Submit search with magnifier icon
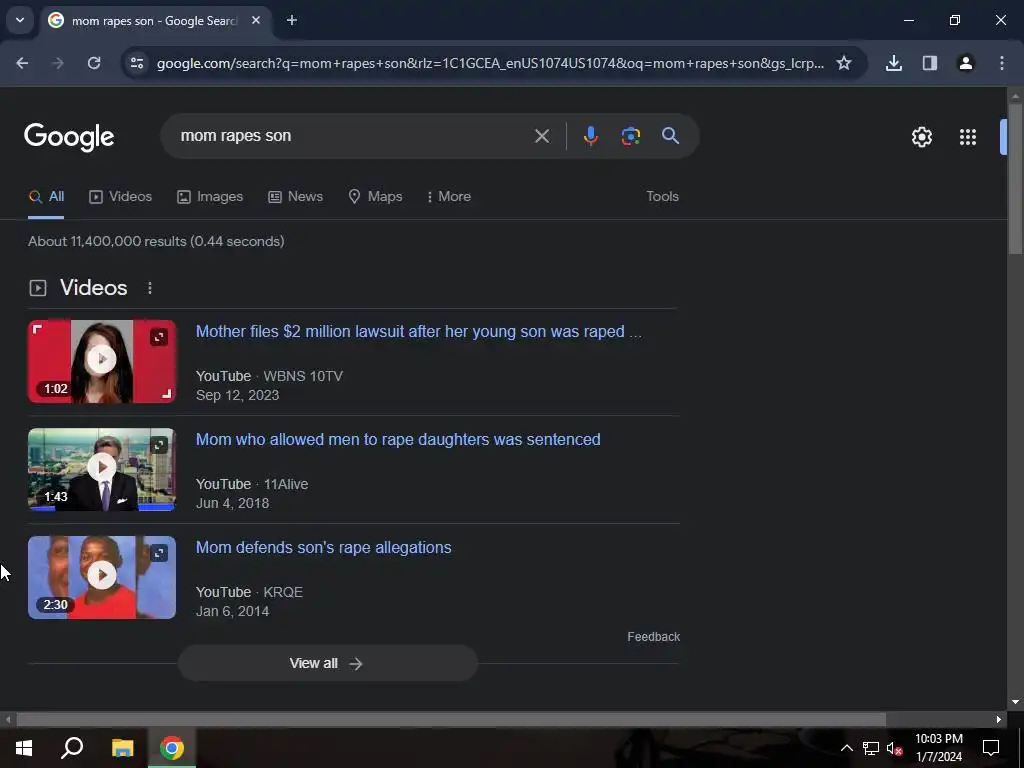This screenshot has width=1024, height=768. coord(670,136)
